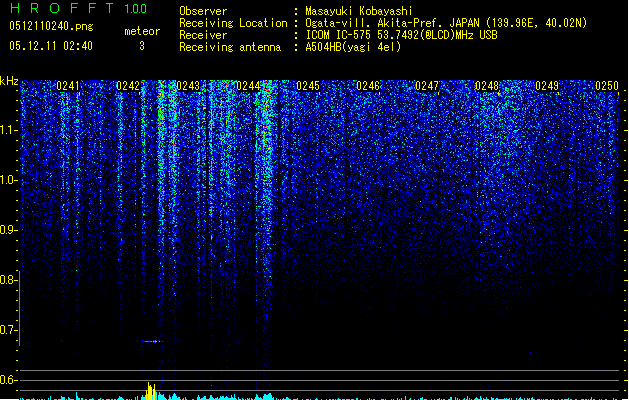
Task: Click the Receiving Location field label
Action: pyautogui.click(x=233, y=23)
